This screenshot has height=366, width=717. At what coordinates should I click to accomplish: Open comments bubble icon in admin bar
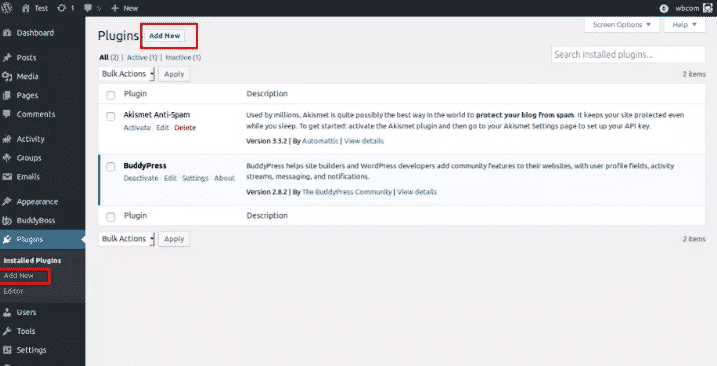pos(88,8)
